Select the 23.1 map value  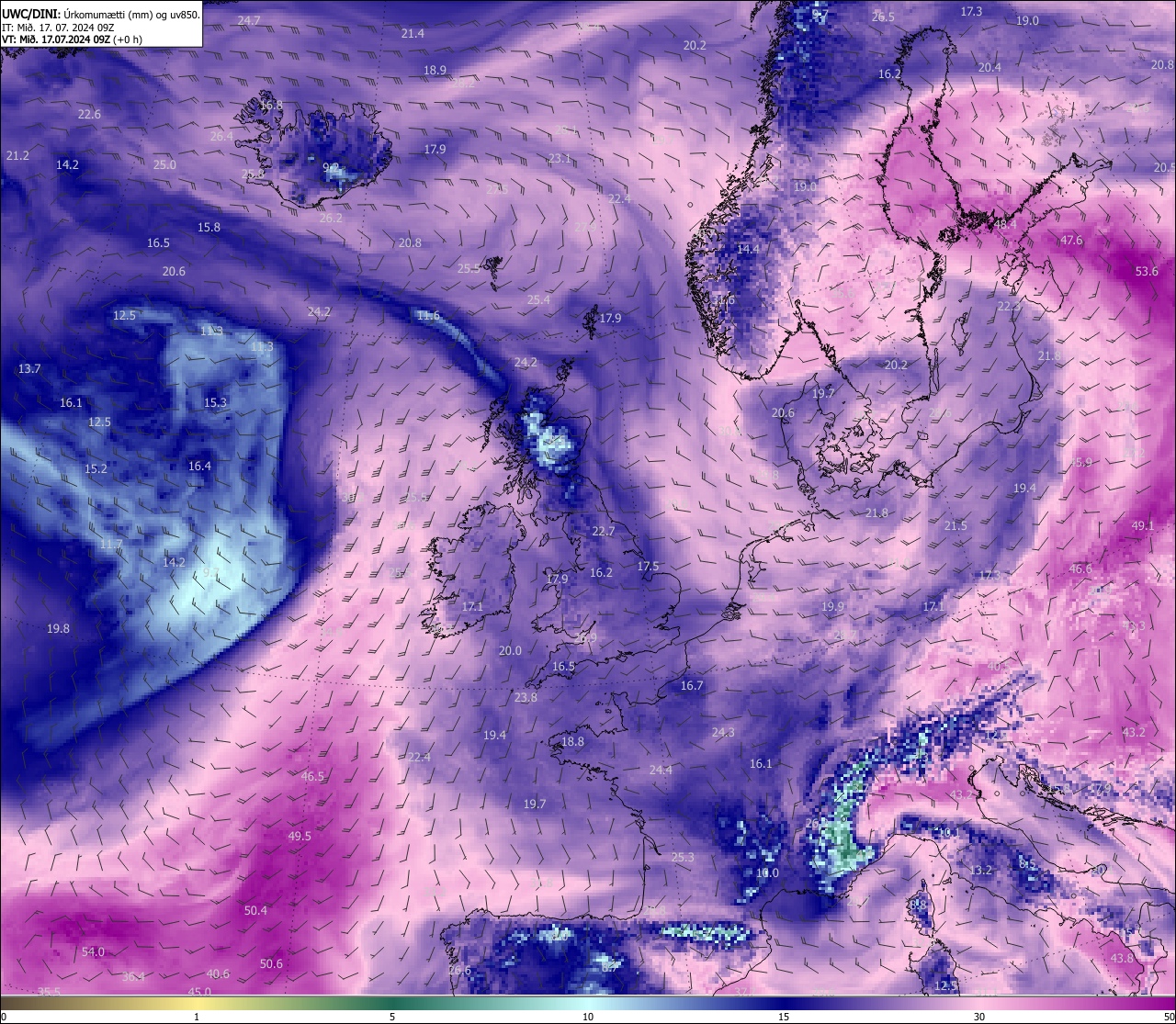pos(560,158)
